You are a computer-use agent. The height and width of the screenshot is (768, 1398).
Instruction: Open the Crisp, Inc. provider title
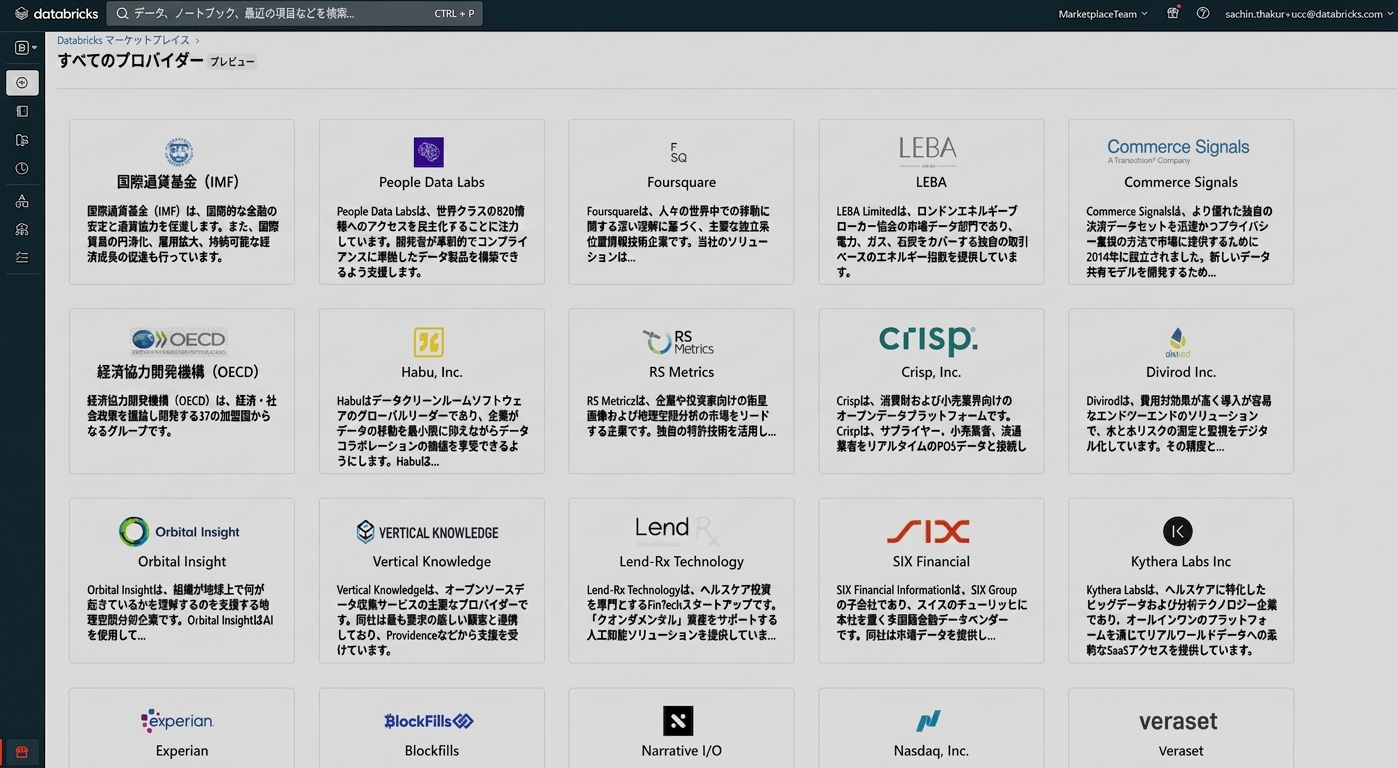[x=931, y=372]
